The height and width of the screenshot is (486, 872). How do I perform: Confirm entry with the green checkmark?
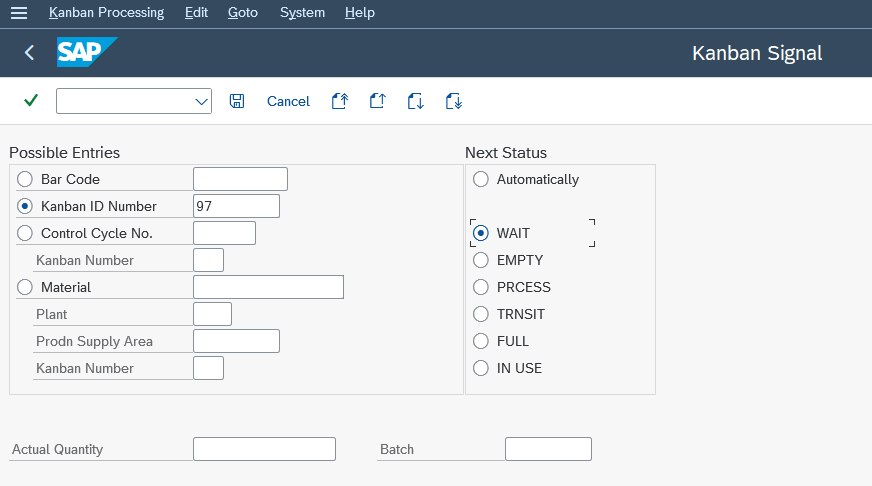[x=31, y=101]
